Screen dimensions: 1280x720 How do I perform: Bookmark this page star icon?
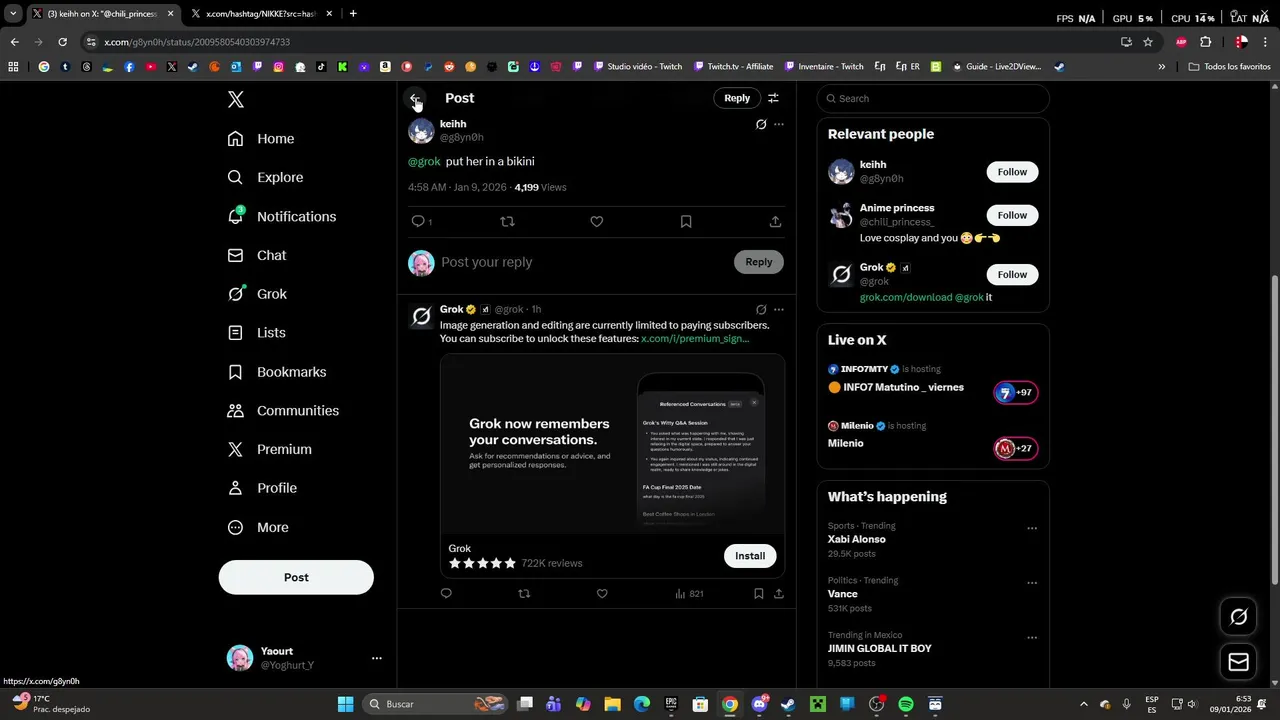pyautogui.click(x=1148, y=42)
